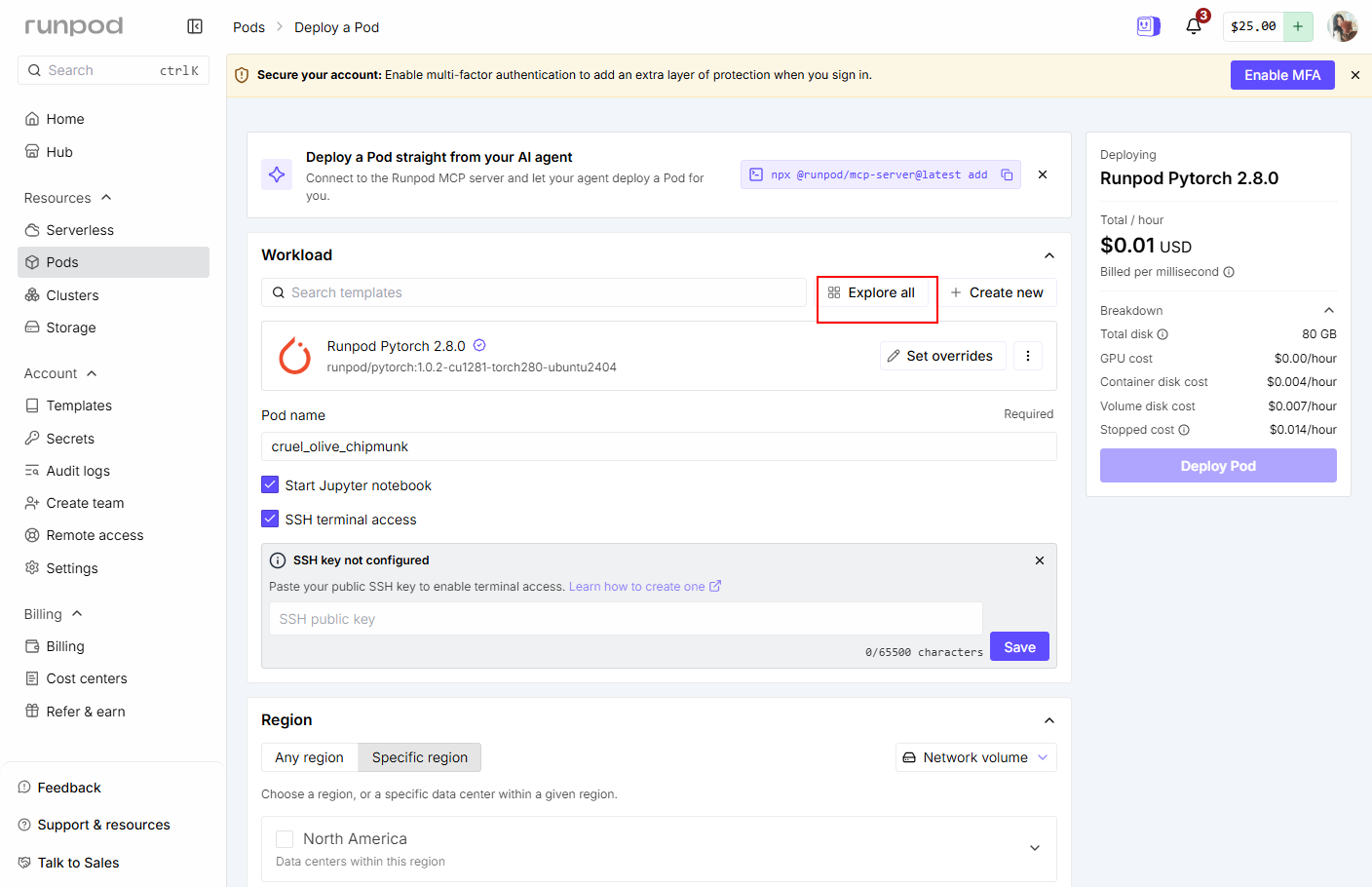Click the Runpod logo
The image size is (1372, 887).
(74, 26)
